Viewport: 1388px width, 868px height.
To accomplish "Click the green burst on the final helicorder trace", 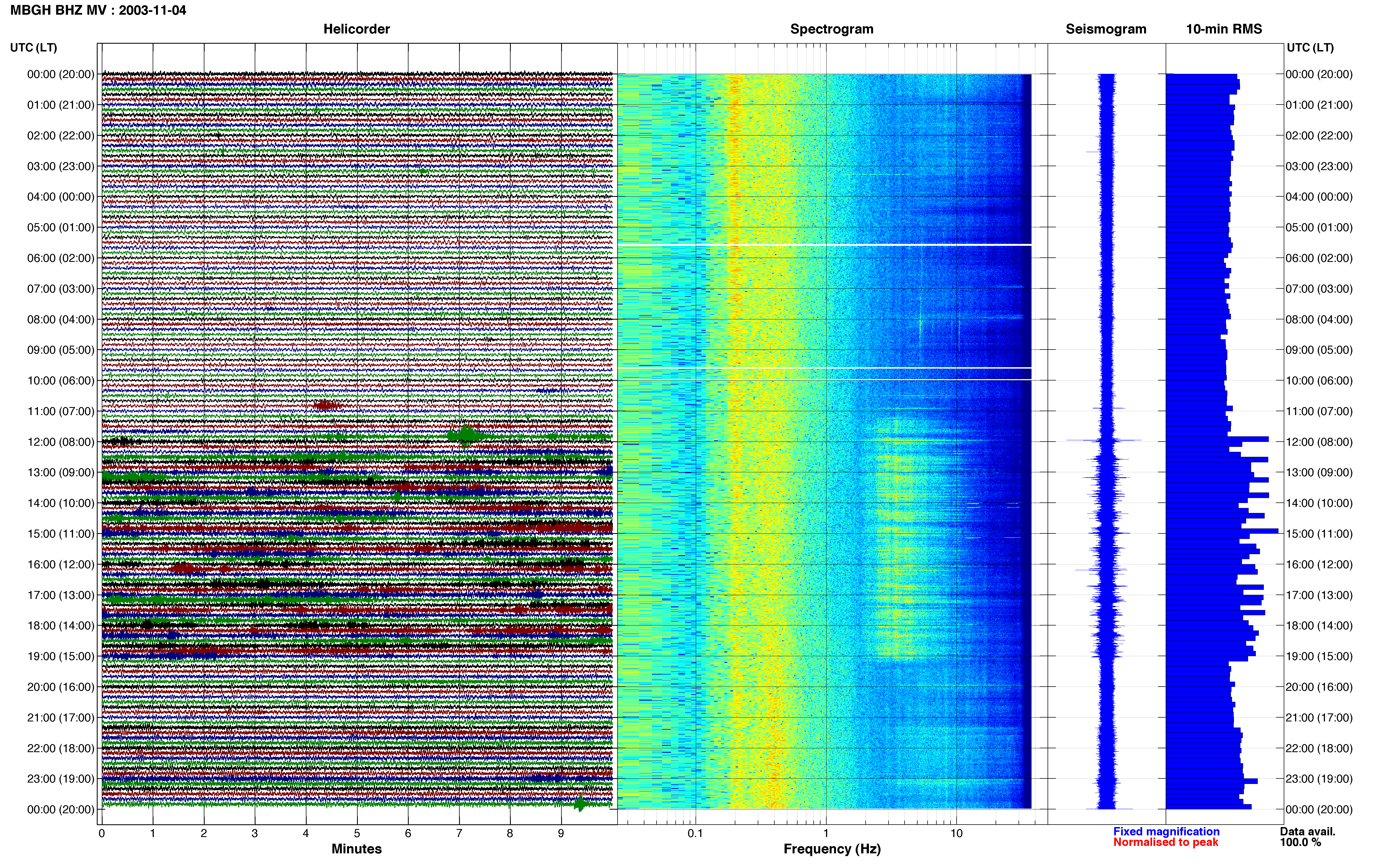I will point(580,804).
